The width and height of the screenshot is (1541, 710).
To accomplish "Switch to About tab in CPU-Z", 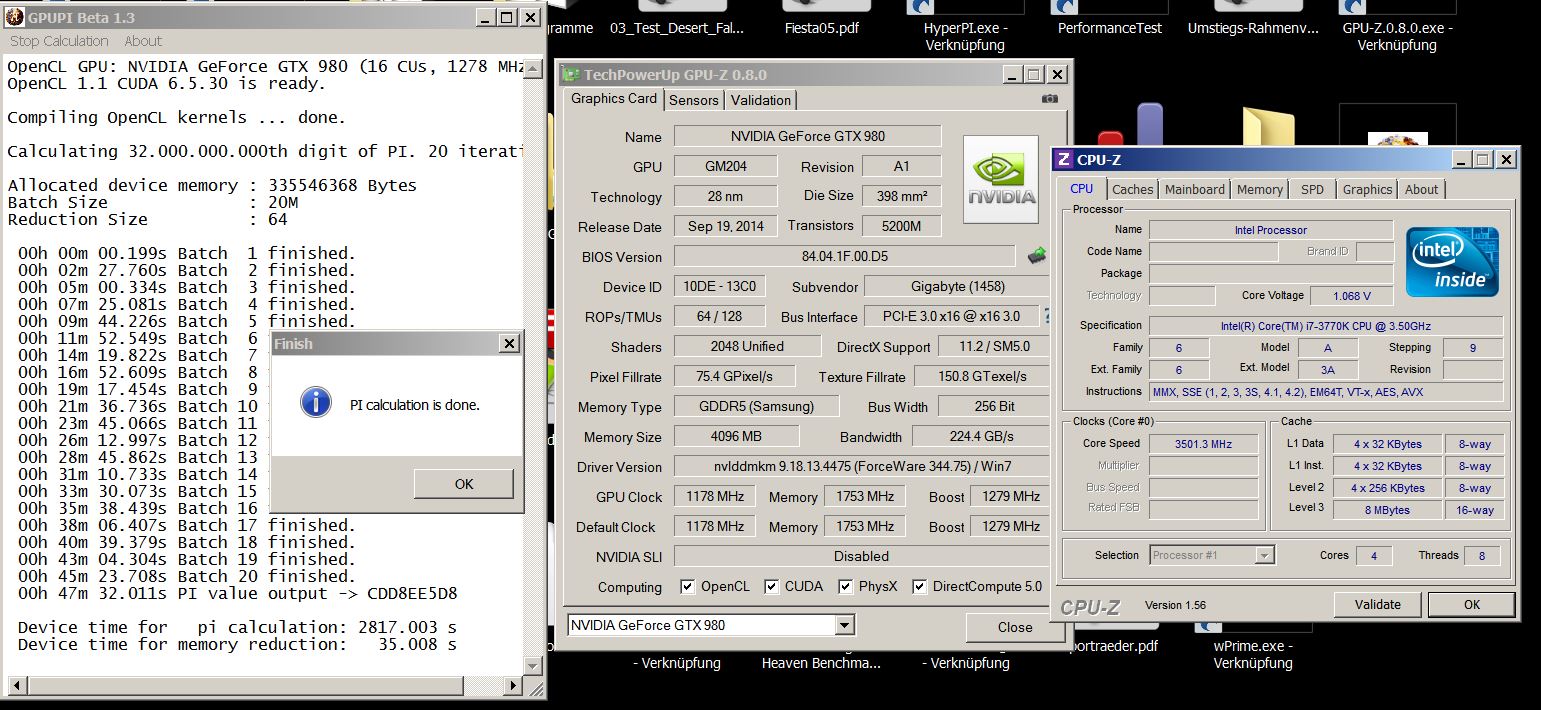I will [x=1421, y=189].
